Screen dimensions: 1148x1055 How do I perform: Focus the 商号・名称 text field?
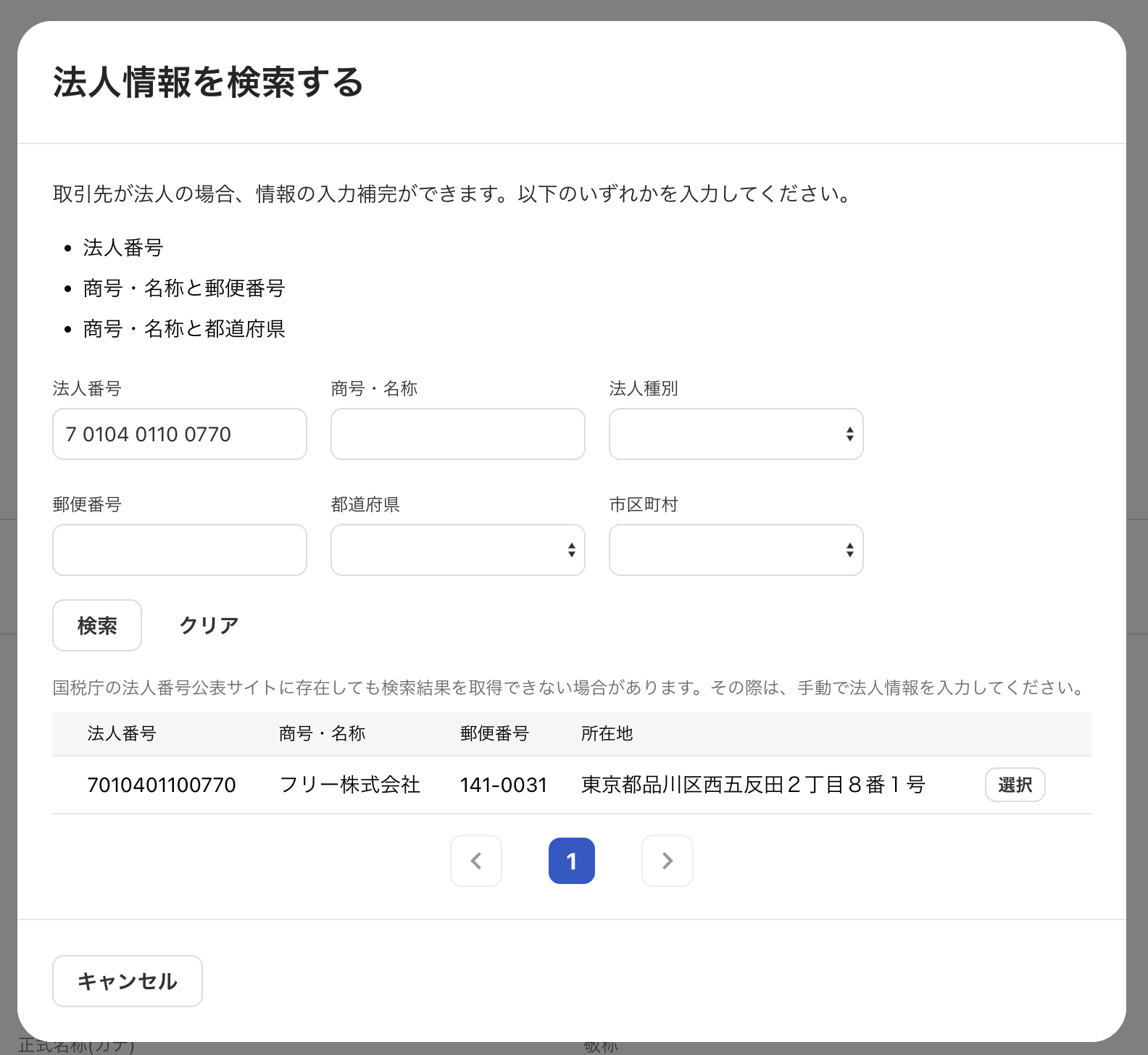(458, 434)
